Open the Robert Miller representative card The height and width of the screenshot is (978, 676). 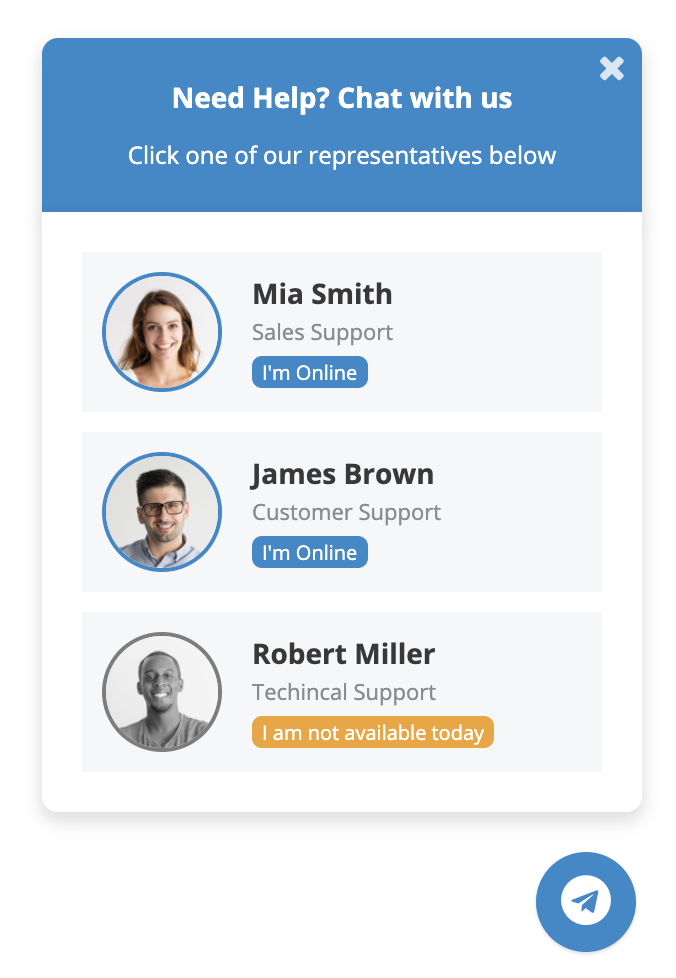[342, 692]
